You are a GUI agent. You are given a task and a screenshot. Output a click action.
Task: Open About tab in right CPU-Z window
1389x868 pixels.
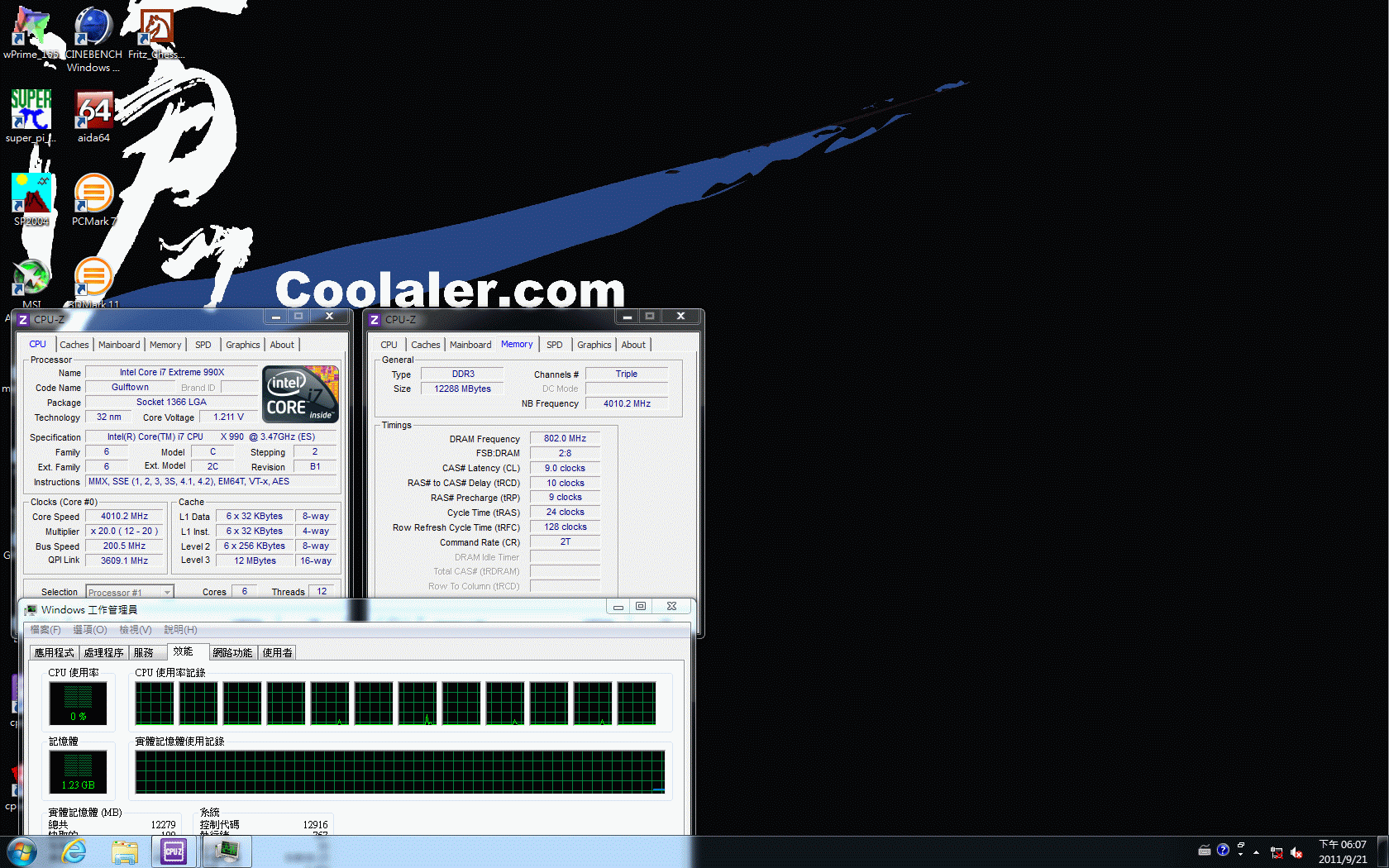click(633, 345)
